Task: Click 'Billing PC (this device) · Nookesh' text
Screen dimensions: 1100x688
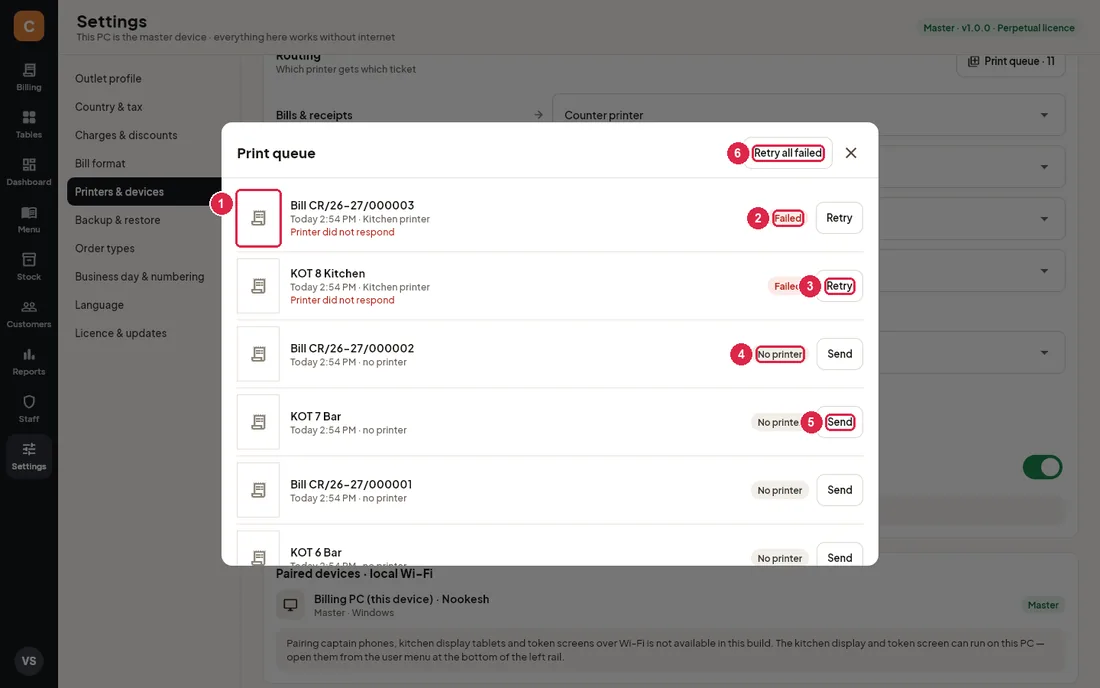Action: click(x=401, y=599)
